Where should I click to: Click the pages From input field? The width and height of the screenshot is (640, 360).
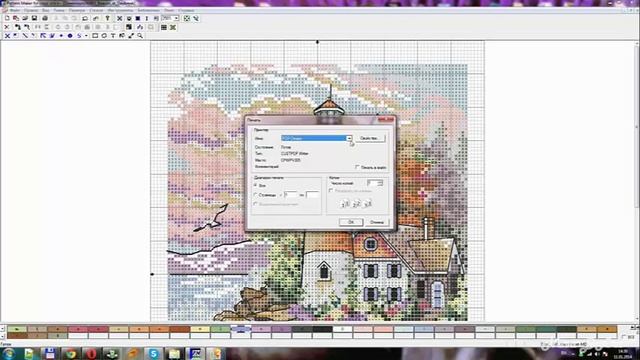[291, 195]
